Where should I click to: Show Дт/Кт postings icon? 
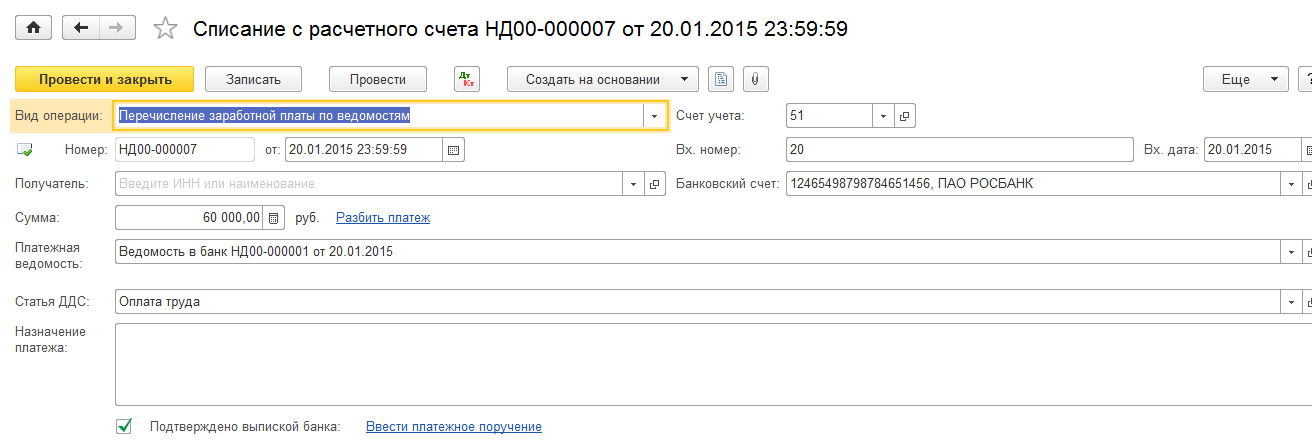467,79
